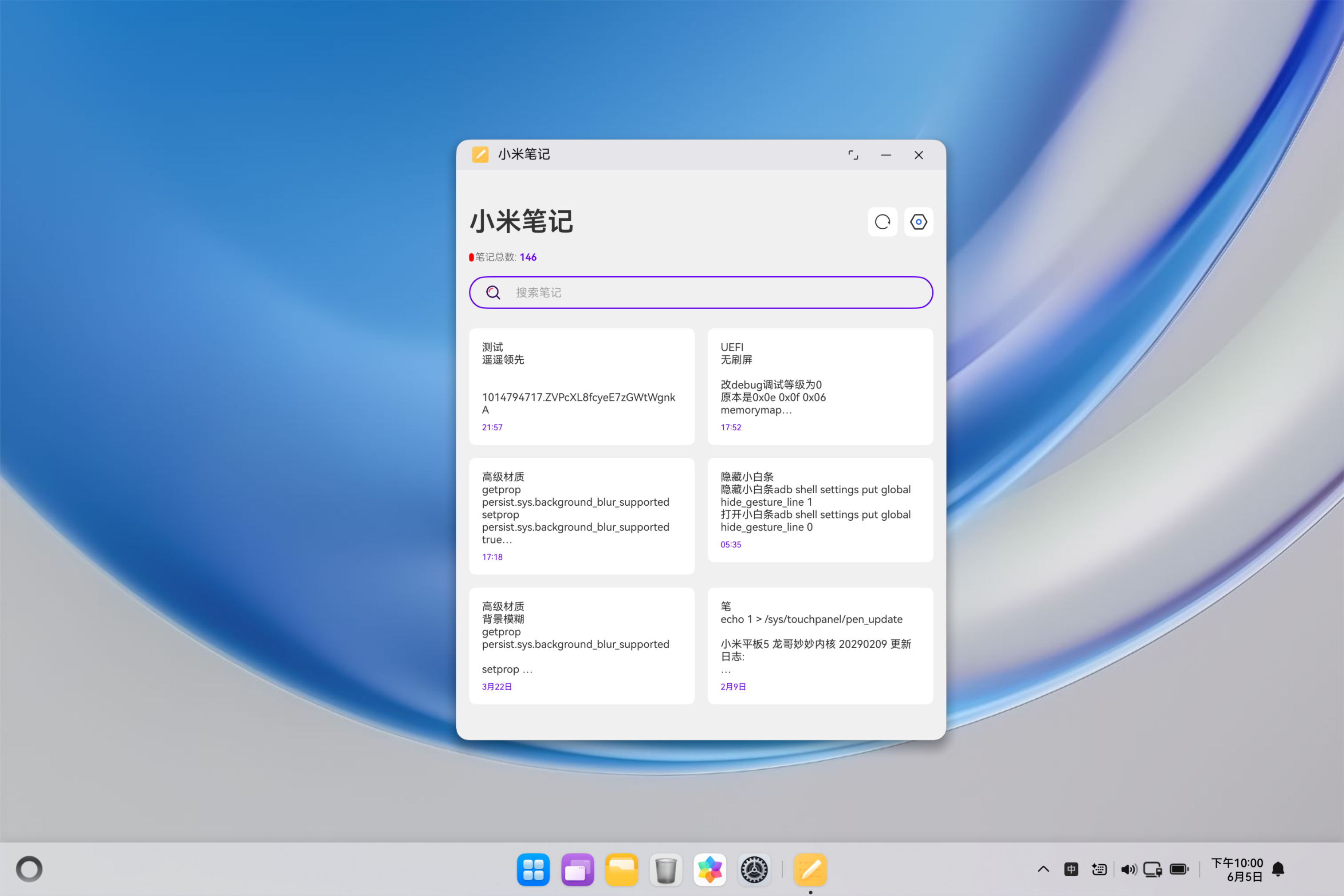Minimize the 小米笔记 window
Viewport: 1344px width, 896px height.
(886, 155)
